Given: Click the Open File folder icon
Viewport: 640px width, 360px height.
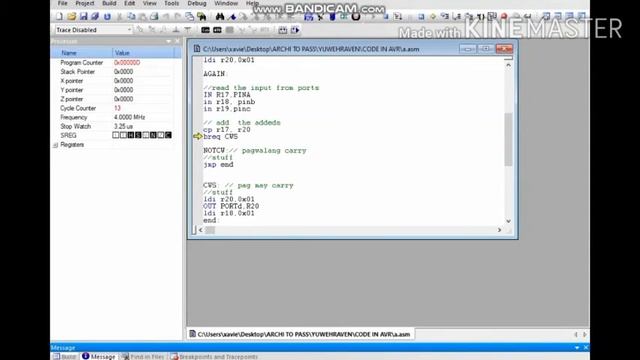Looking at the screenshot, I should pyautogui.click(x=71, y=16).
